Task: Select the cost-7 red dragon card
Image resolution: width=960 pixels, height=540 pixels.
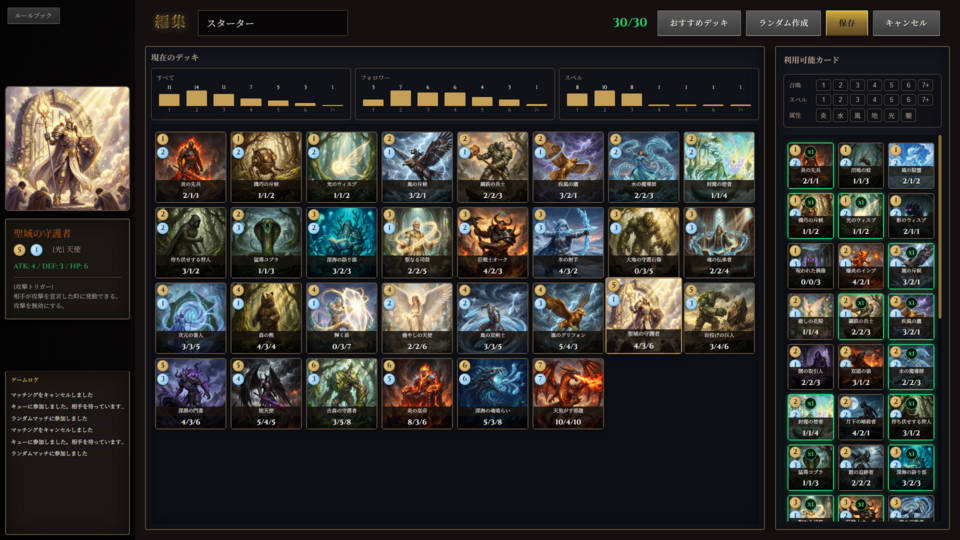Action: pos(568,393)
